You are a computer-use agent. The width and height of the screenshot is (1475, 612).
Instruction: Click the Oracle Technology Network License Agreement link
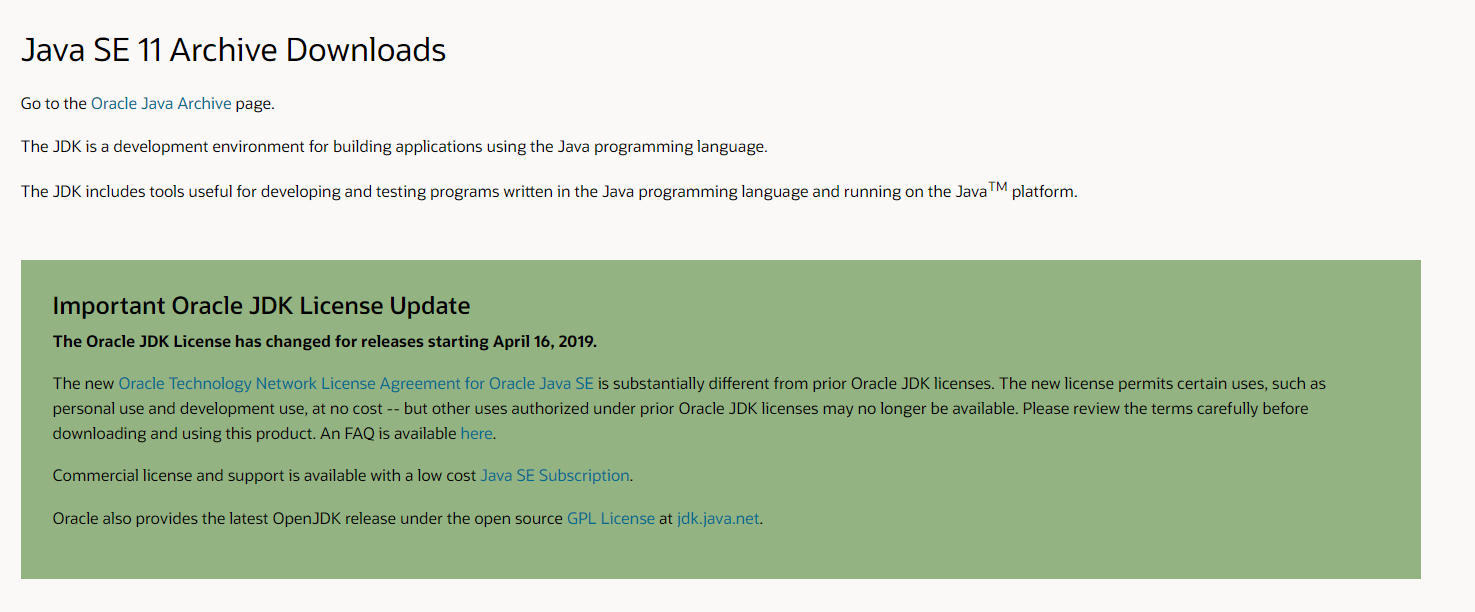(x=355, y=383)
